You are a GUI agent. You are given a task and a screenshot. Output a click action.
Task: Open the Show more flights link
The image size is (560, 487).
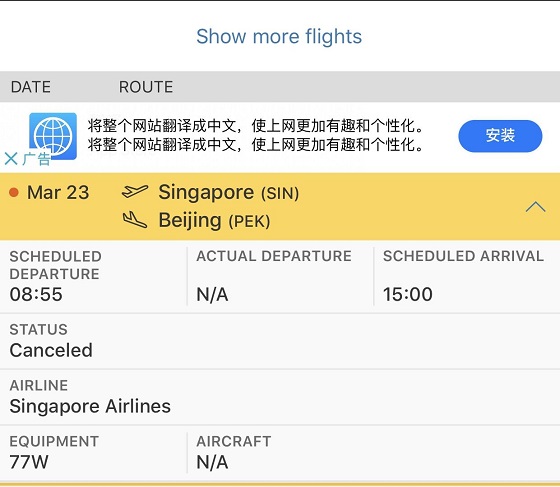279,36
